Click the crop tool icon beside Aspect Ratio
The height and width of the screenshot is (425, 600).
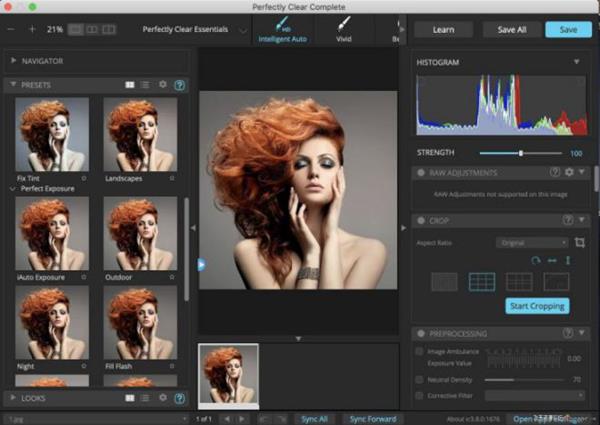coord(579,242)
